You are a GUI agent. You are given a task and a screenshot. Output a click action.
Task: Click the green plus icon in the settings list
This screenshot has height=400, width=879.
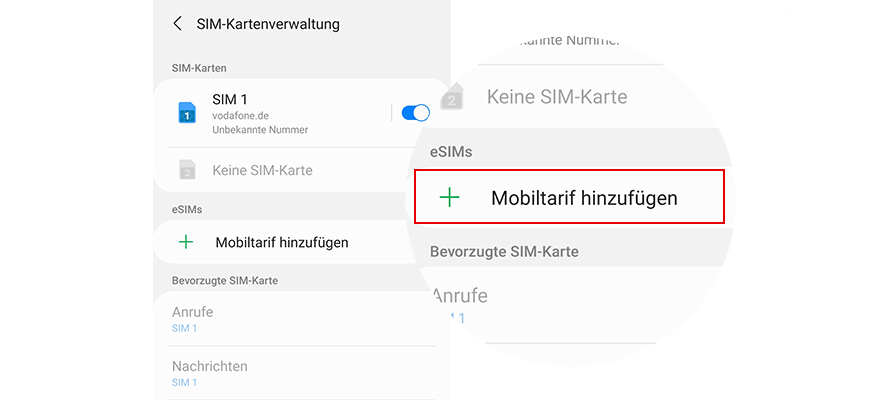coord(185,242)
